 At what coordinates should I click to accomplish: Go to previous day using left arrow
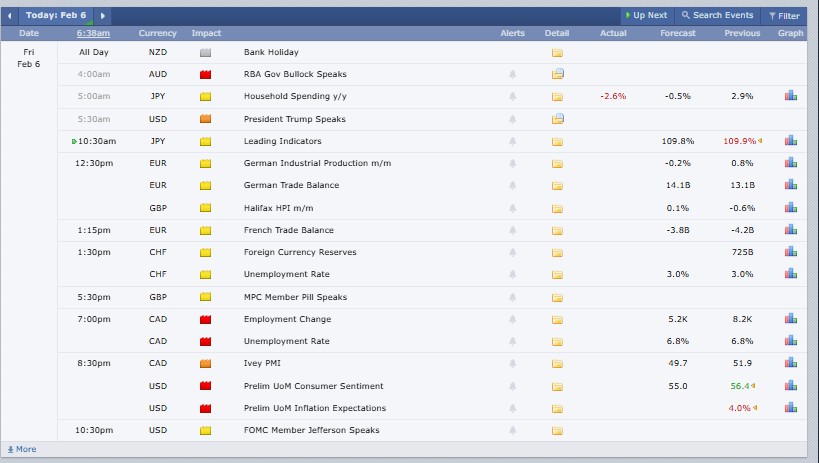(x=10, y=16)
